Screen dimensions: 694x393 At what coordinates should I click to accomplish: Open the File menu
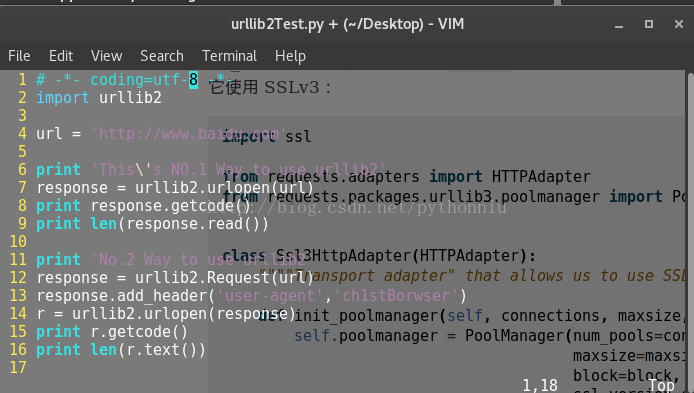19,56
